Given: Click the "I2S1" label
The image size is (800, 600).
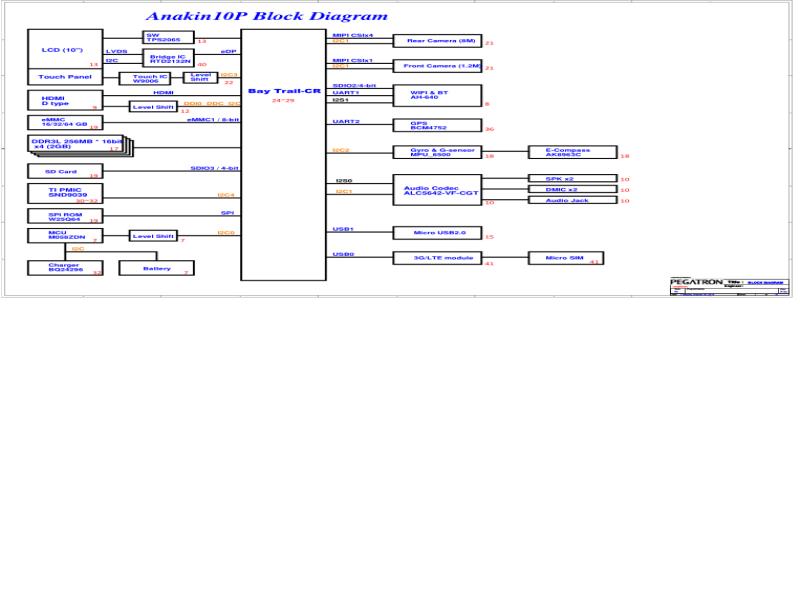Looking at the screenshot, I should pyautogui.click(x=340, y=100).
